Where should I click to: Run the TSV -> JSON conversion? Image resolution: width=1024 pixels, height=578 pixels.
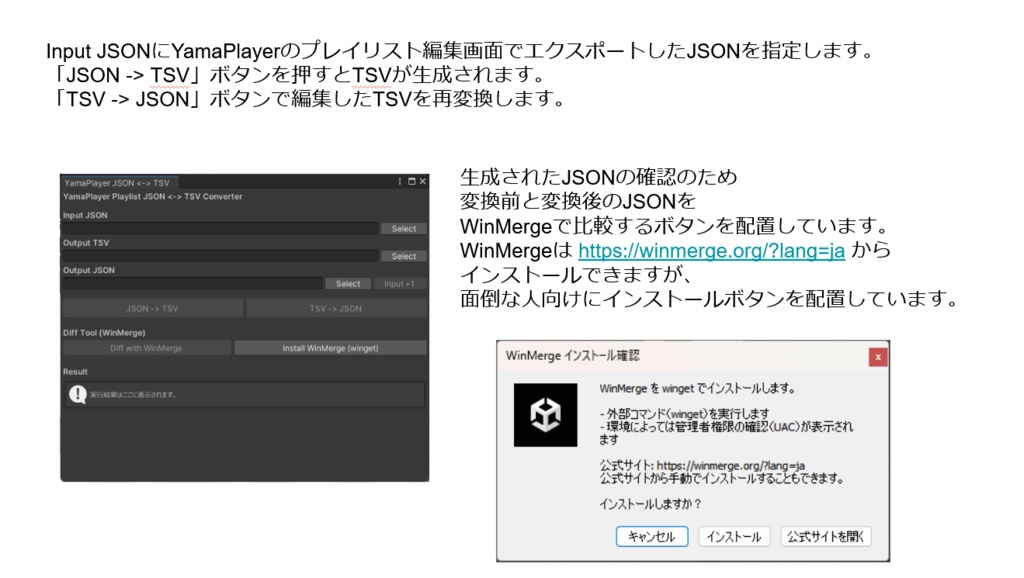coord(334,308)
